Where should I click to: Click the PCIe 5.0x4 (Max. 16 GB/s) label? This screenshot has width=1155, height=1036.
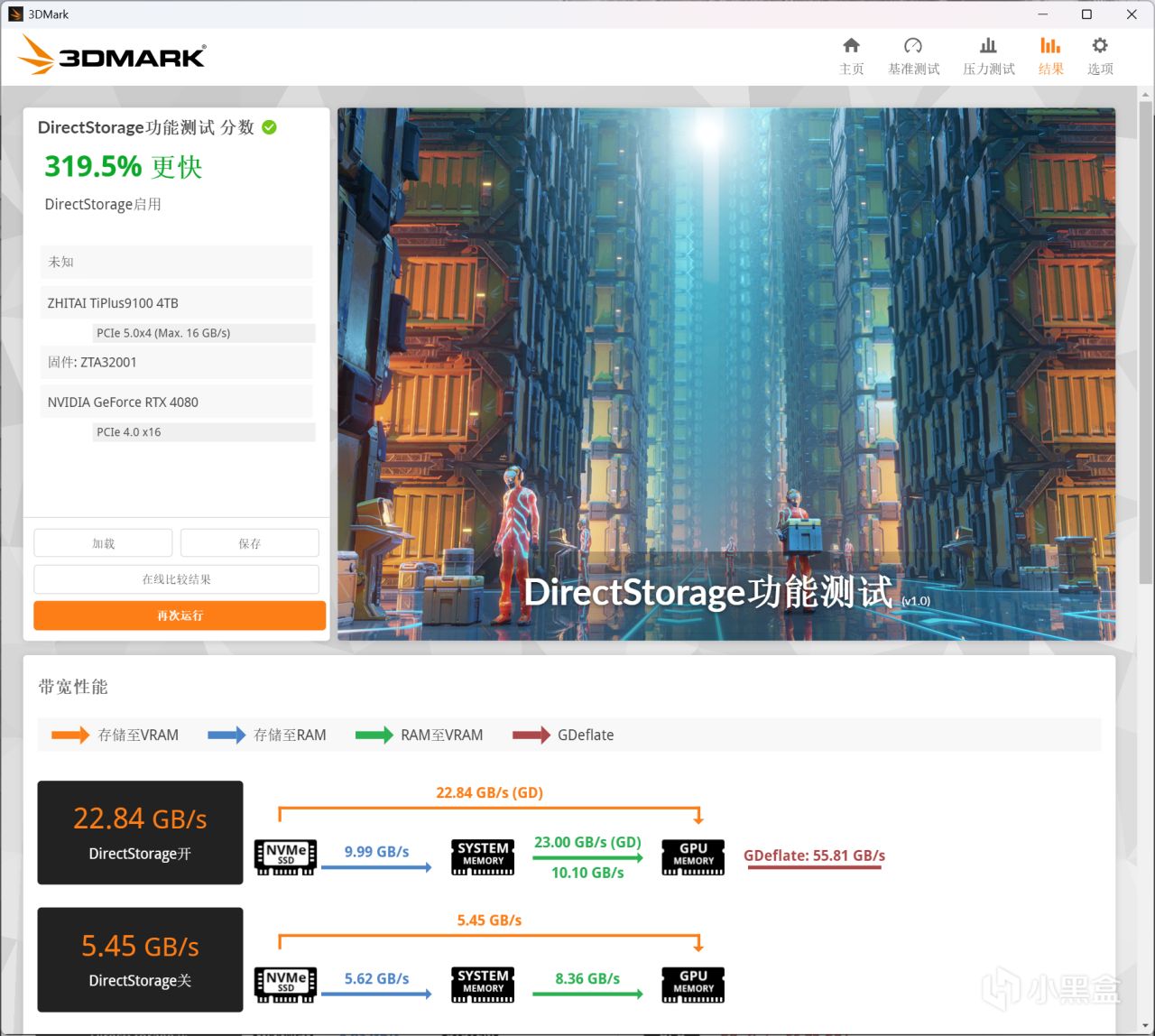click(x=163, y=333)
